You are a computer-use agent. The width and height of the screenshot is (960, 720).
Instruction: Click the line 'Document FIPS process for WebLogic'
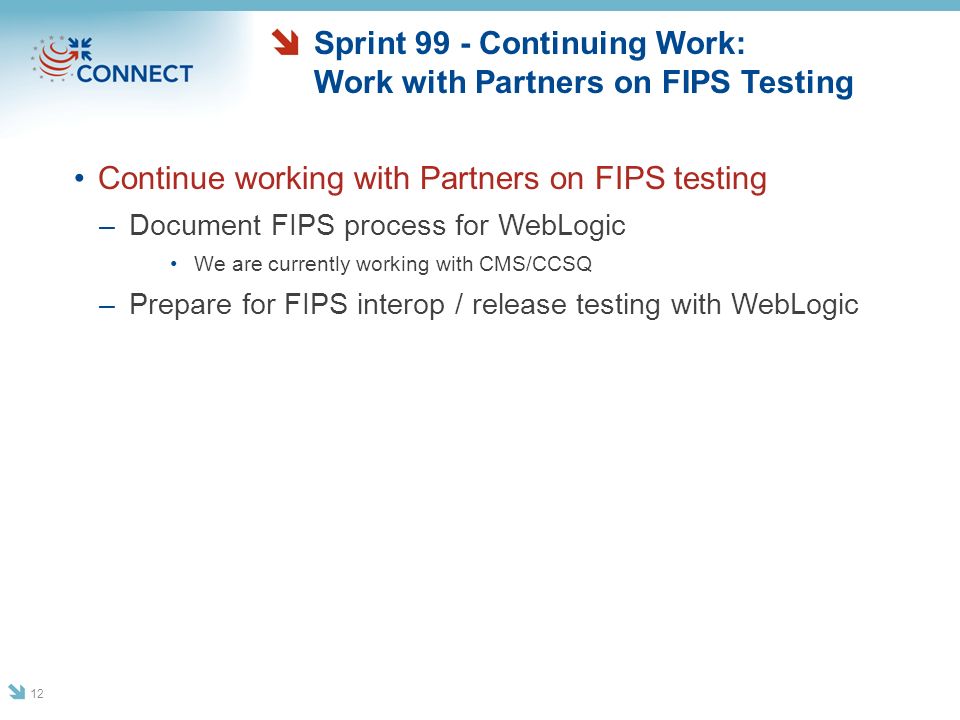pos(378,225)
